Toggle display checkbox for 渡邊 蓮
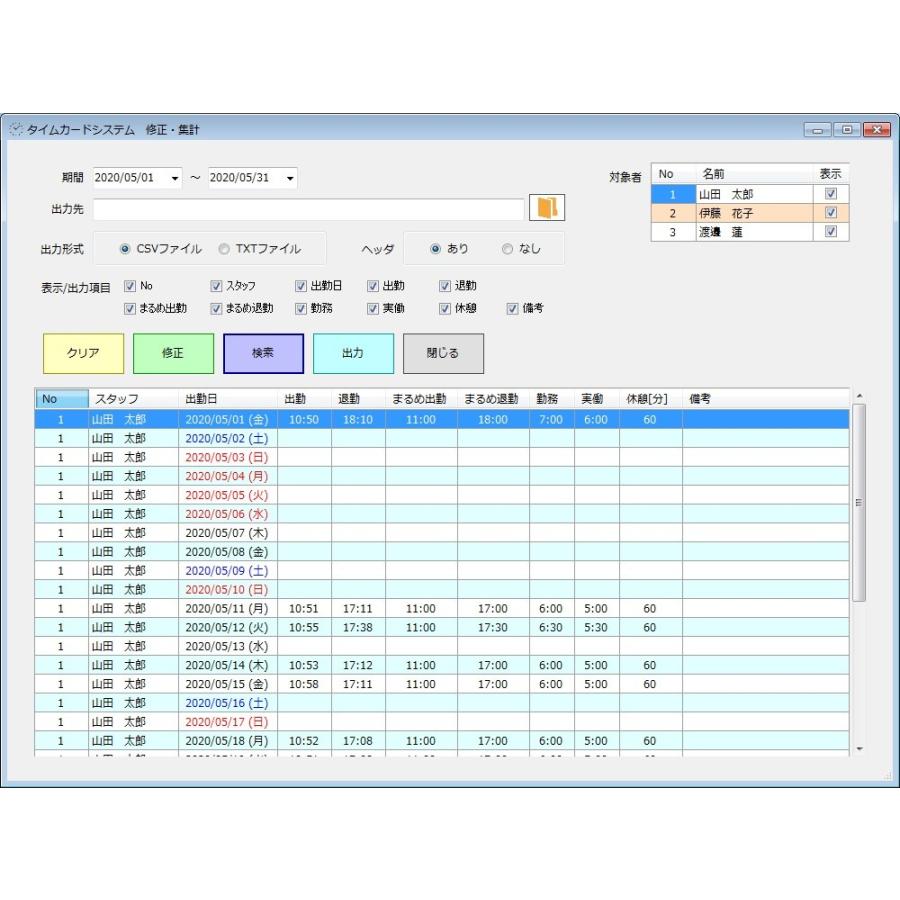Screen dimensions: 900x900 pos(831,232)
